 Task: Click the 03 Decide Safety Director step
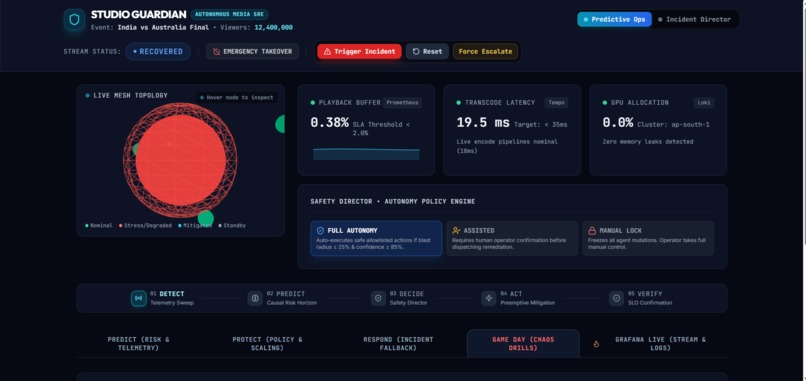399,298
